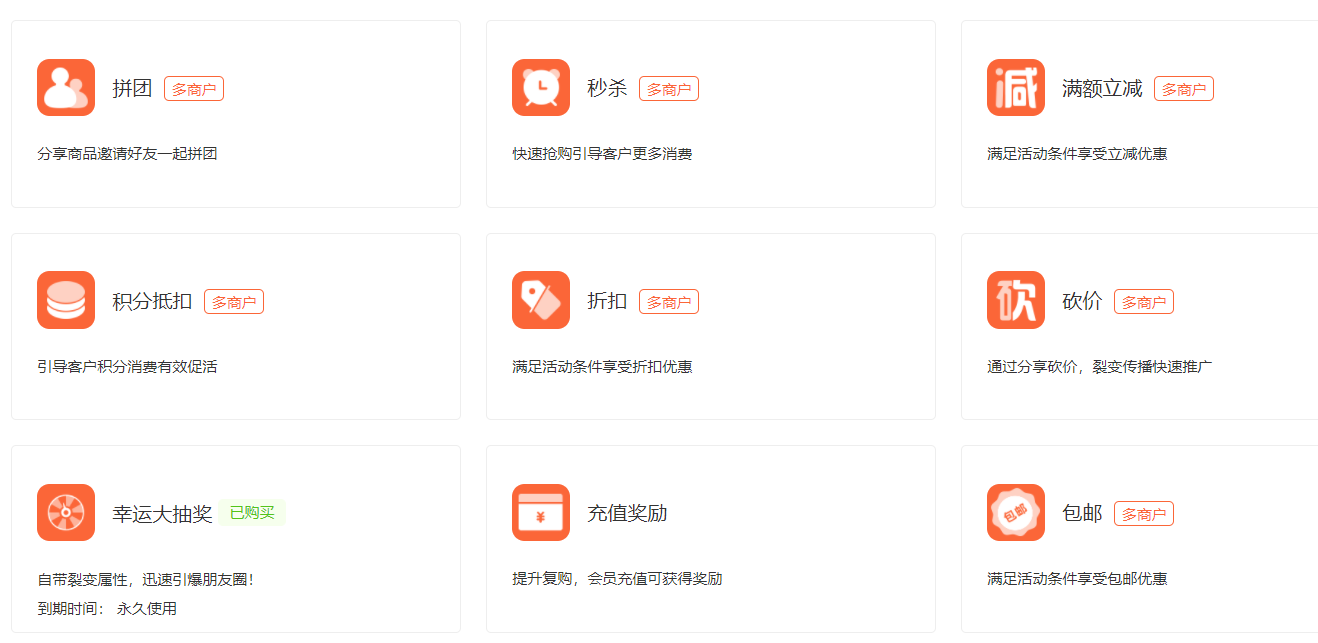1318x643 pixels.
Task: Click the 满额立减 discount icon
Action: (1015, 88)
